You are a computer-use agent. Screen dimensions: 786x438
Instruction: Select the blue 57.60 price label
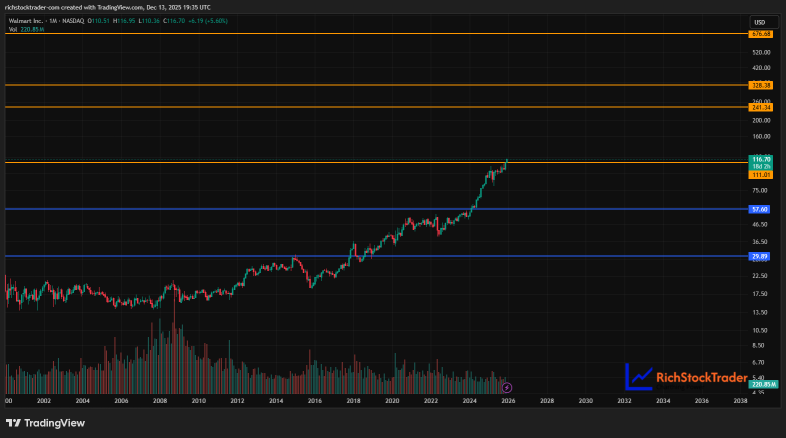(x=759, y=209)
